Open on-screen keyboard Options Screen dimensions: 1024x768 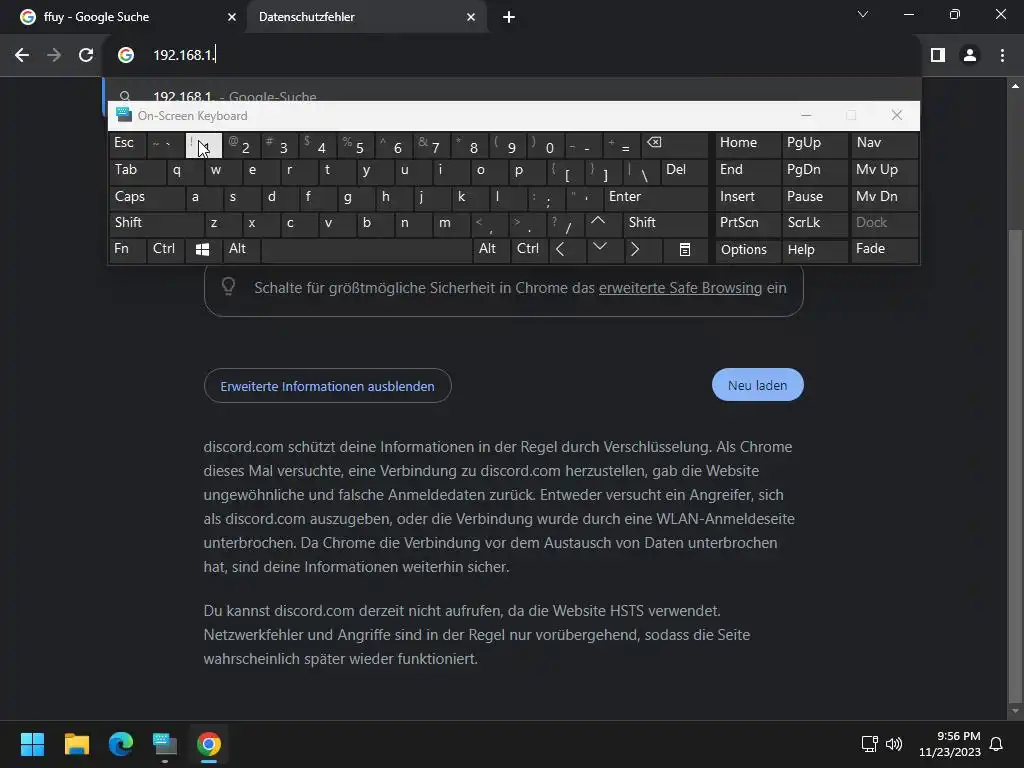748,250
